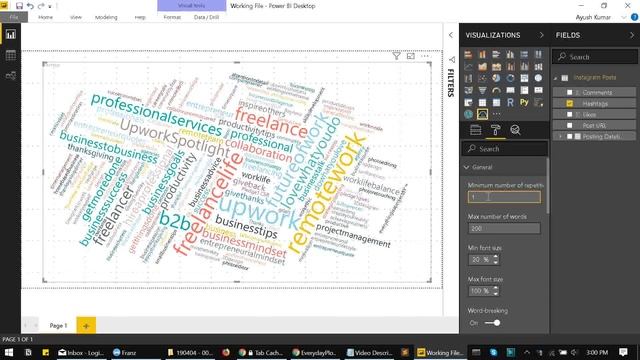Switch to Data view in left sidebar
This screenshot has width=640, height=360.
[x=11, y=55]
